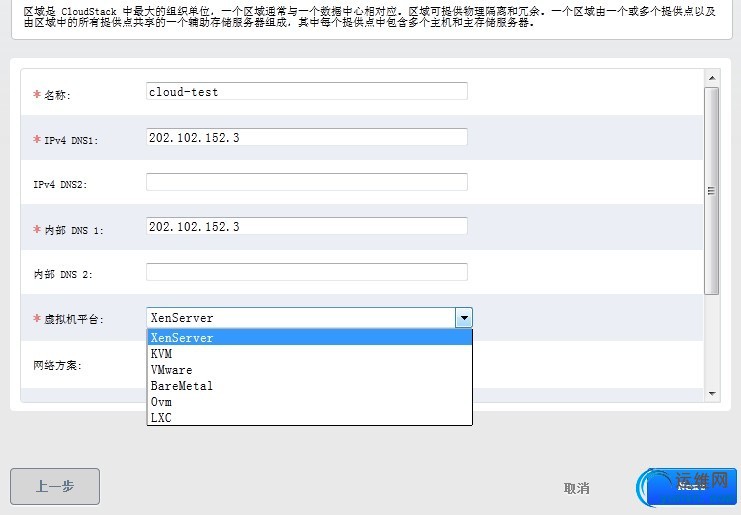741x515 pixels.
Task: Select KVM in the hypervisor list
Action: click(x=310, y=354)
